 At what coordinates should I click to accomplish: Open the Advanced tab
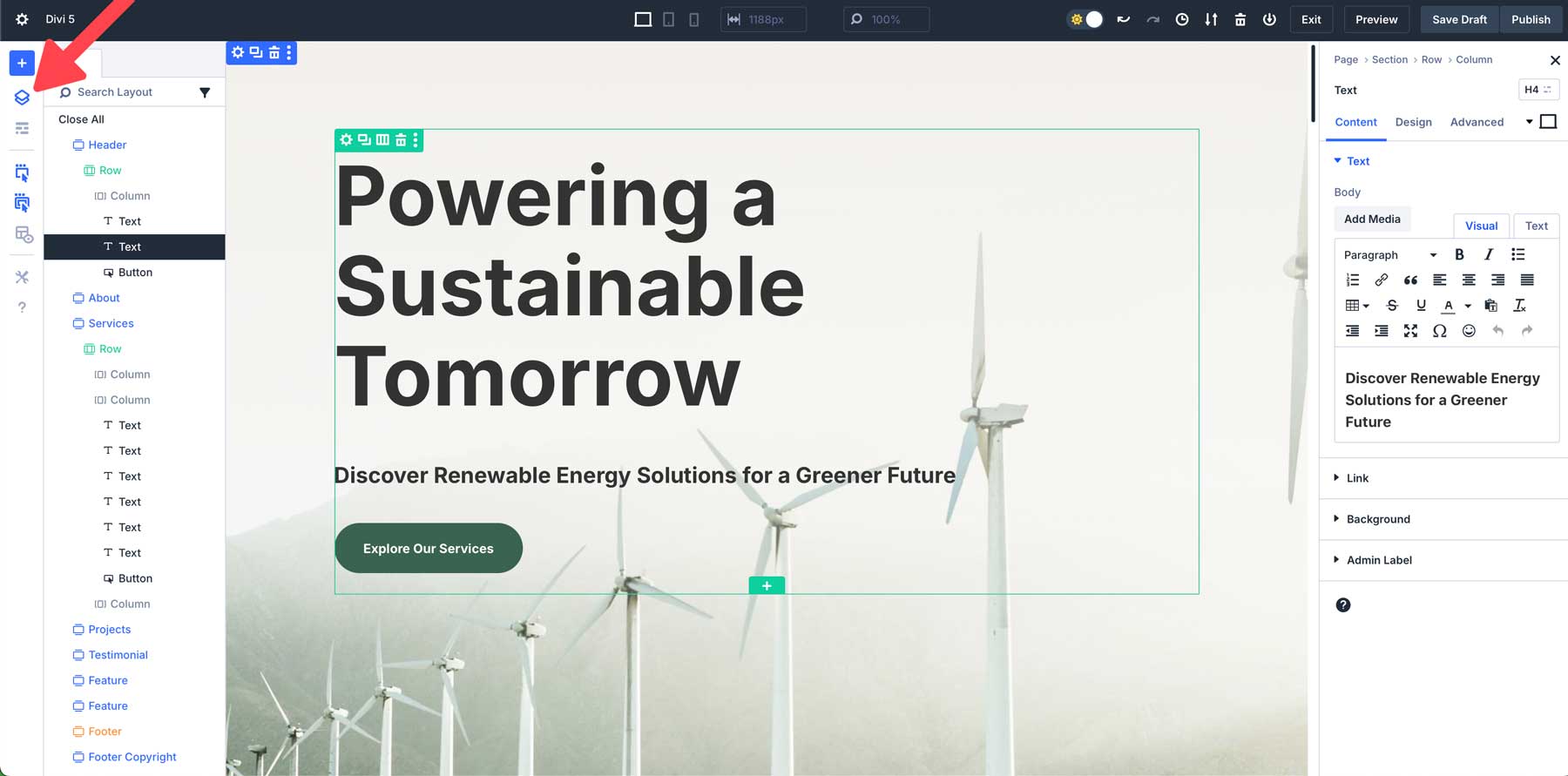point(1477,122)
